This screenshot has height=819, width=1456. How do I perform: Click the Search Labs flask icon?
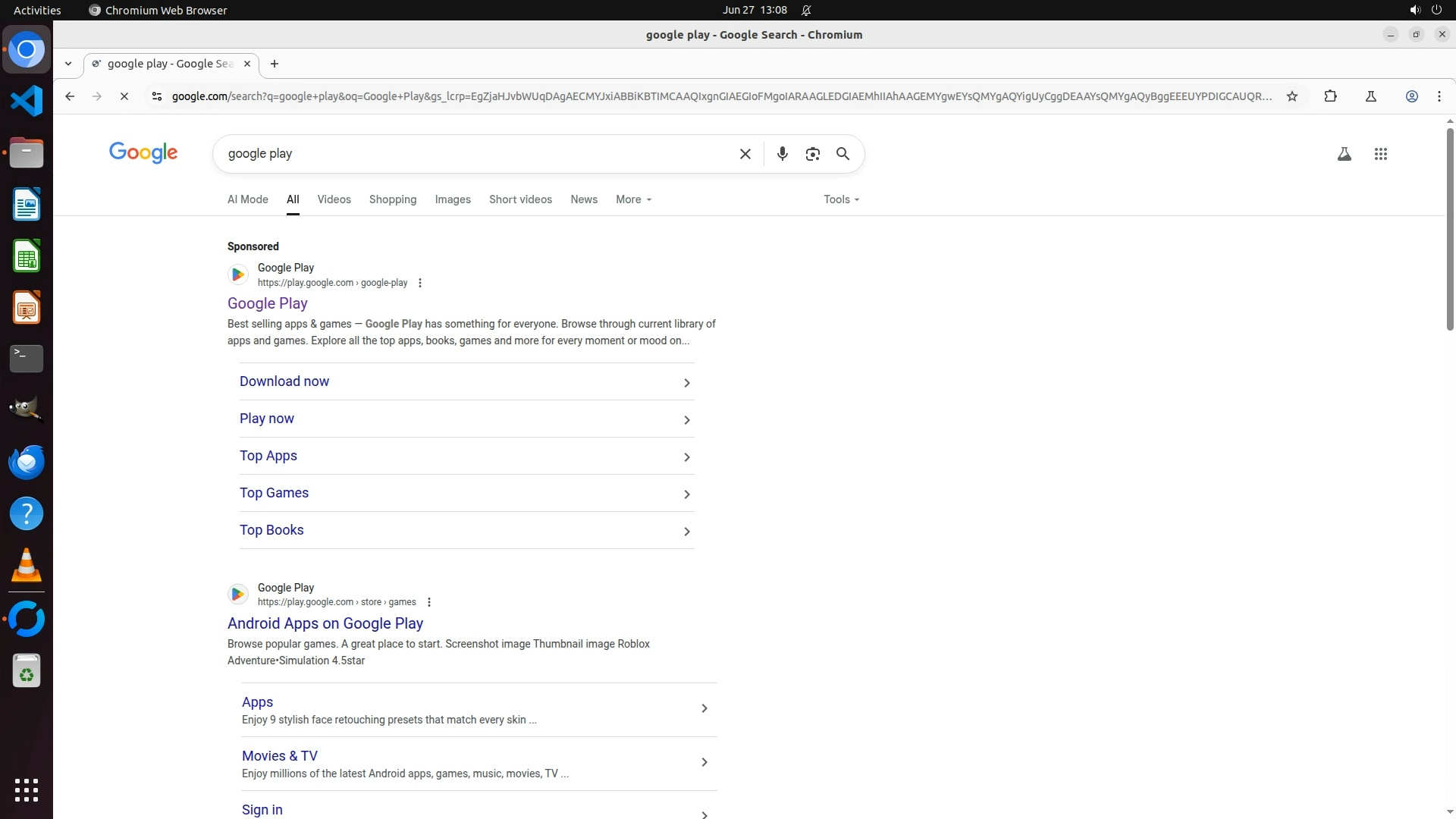(x=1344, y=154)
